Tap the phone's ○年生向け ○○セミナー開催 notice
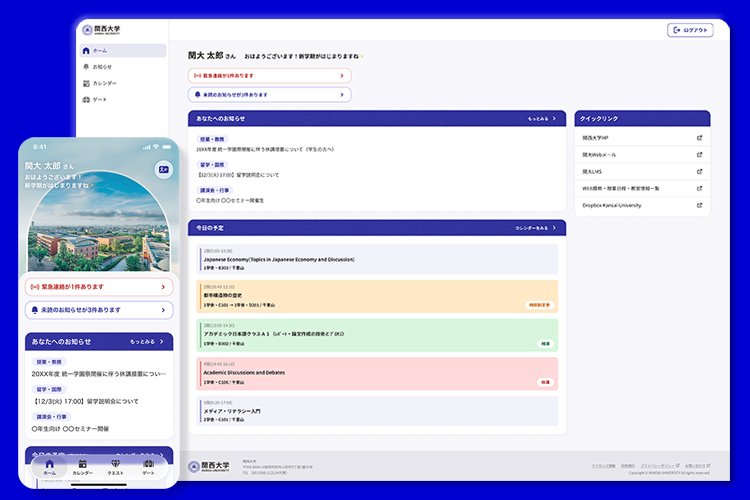This screenshot has height=500, width=750. 70,429
